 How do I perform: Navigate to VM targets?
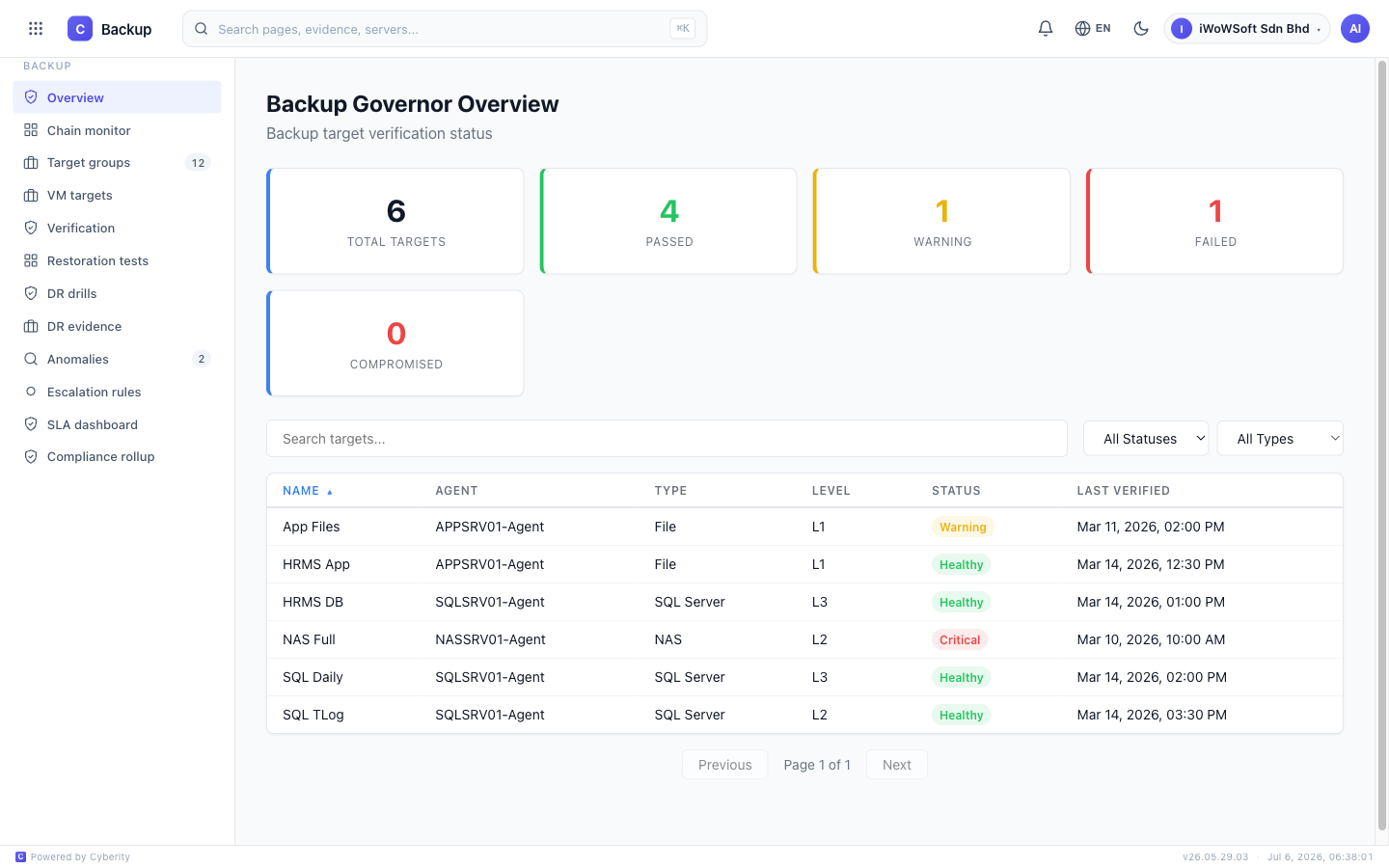(117, 196)
